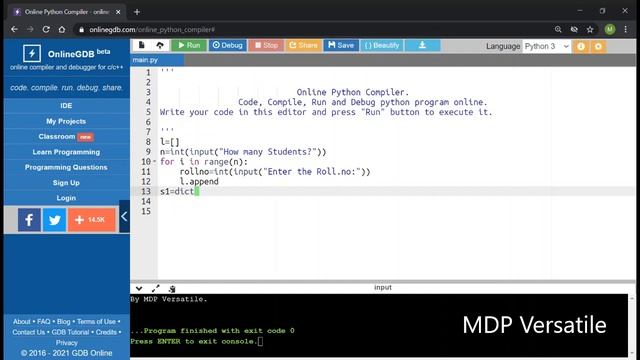The height and width of the screenshot is (360, 640).
Task: Select the main.py file tab
Action: tap(157, 60)
